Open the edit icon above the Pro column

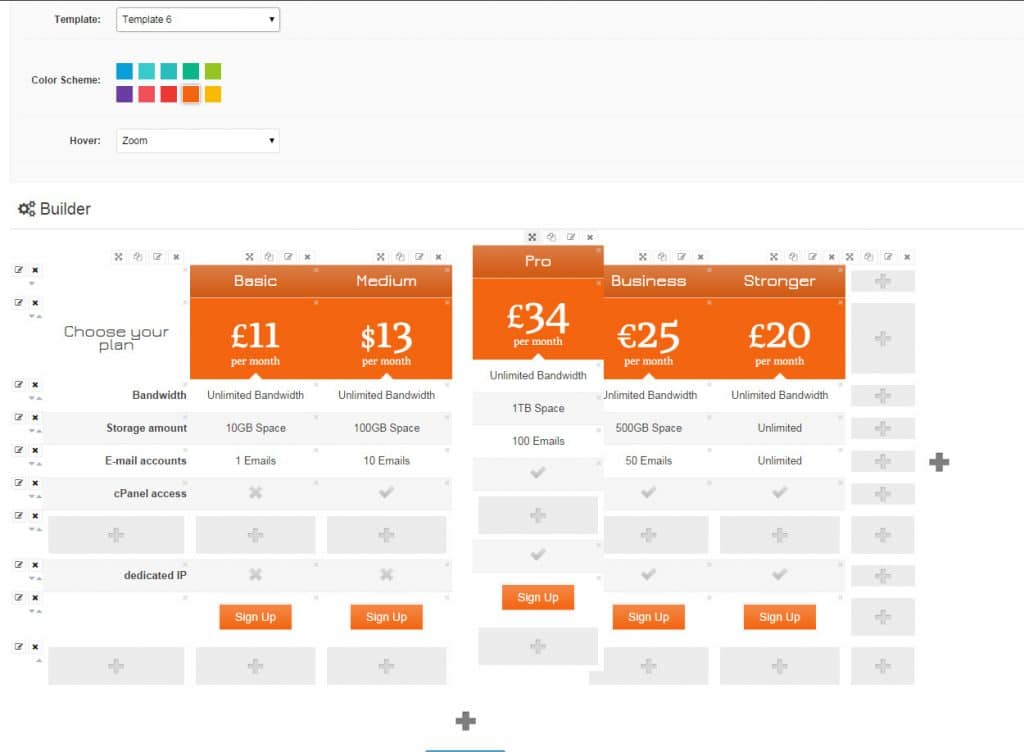[x=571, y=237]
